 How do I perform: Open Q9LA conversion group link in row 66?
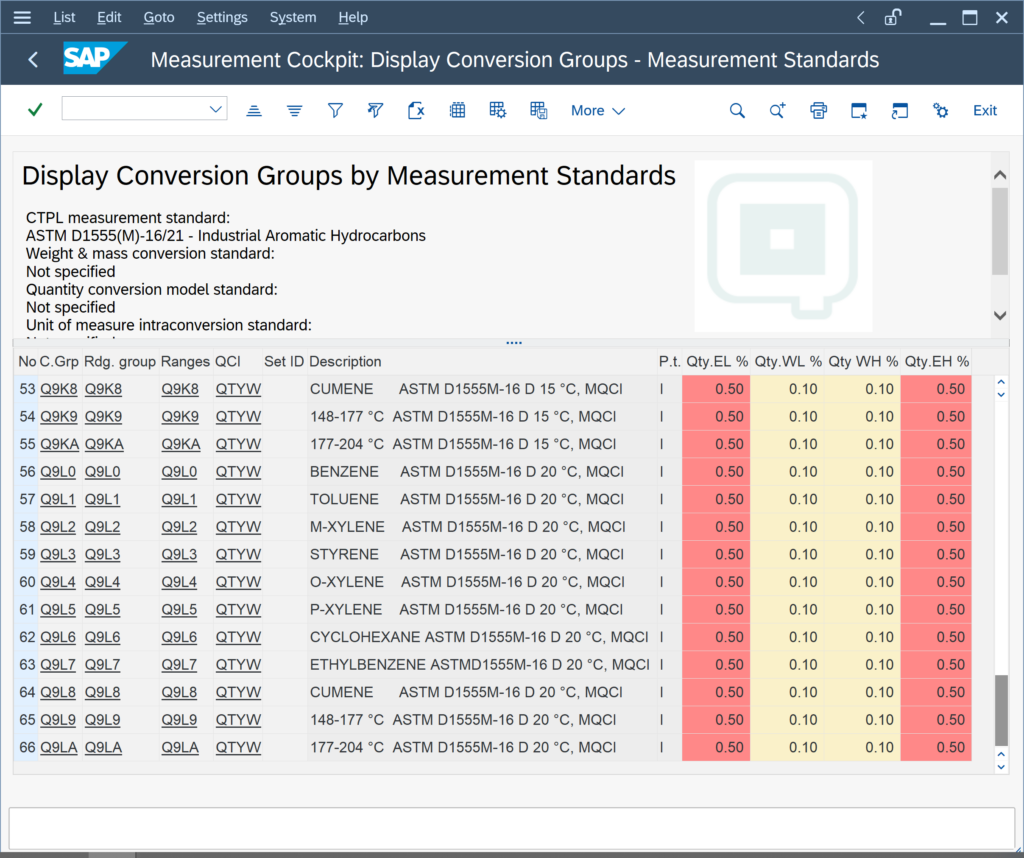[58, 748]
